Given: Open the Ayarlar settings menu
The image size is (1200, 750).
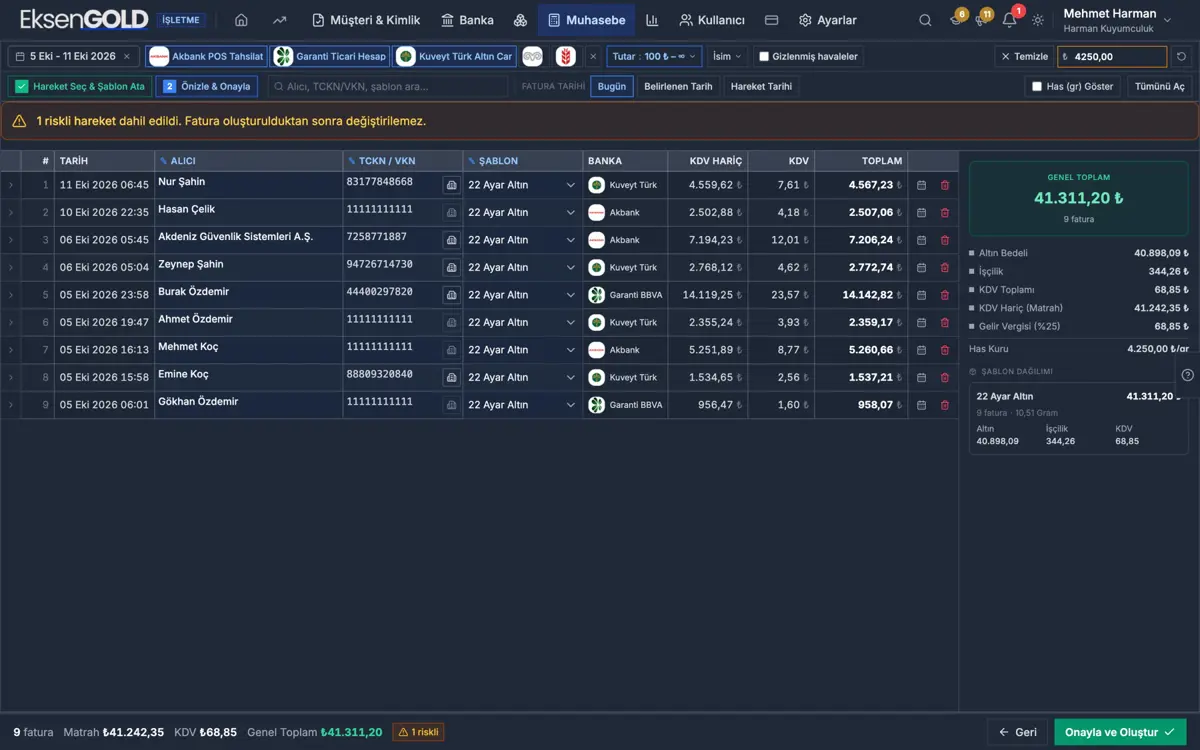Looking at the screenshot, I should tap(827, 20).
